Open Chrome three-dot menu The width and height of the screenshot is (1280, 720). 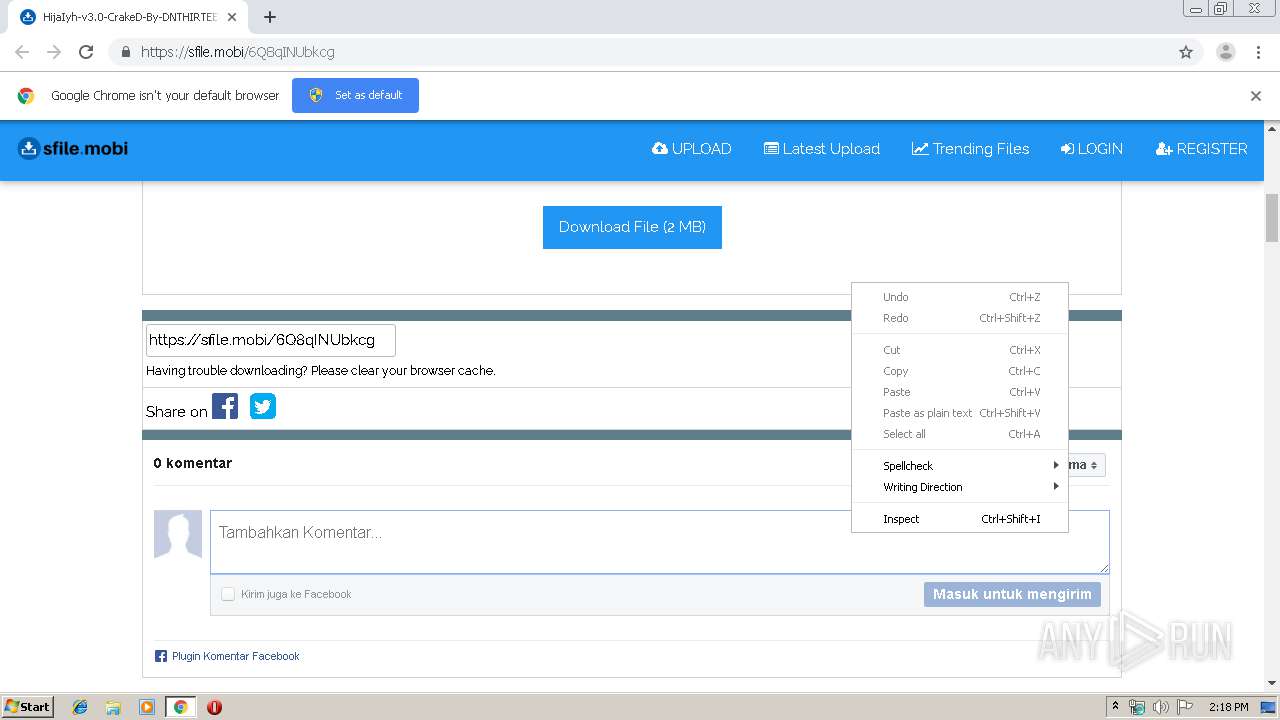[1259, 52]
